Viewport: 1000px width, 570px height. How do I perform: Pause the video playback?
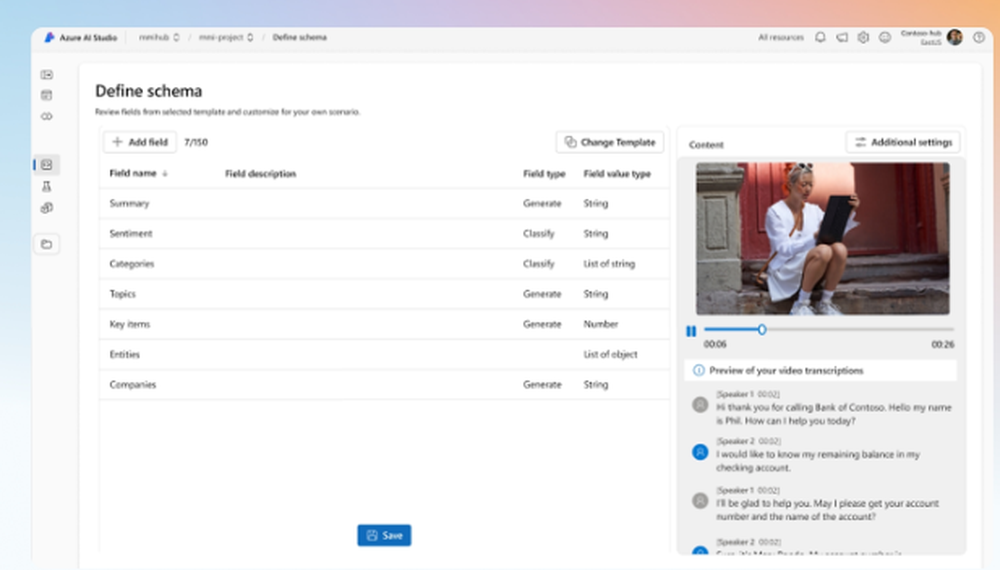pyautogui.click(x=691, y=331)
